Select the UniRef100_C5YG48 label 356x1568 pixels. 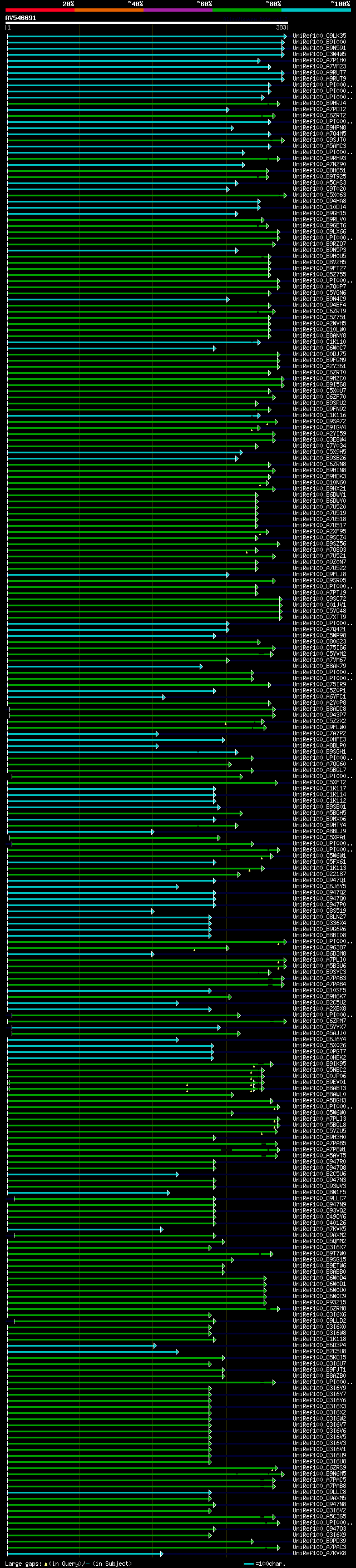[x=319, y=611]
